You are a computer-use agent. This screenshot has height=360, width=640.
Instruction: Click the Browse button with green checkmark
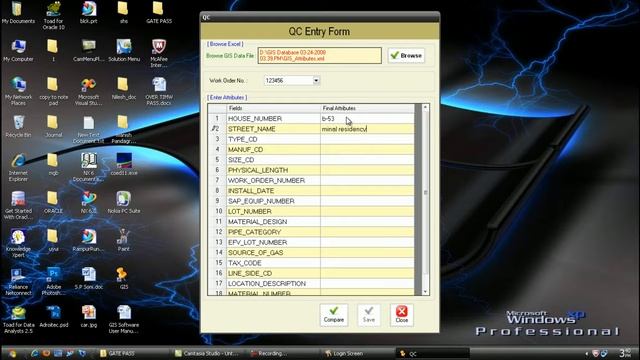tap(406, 56)
